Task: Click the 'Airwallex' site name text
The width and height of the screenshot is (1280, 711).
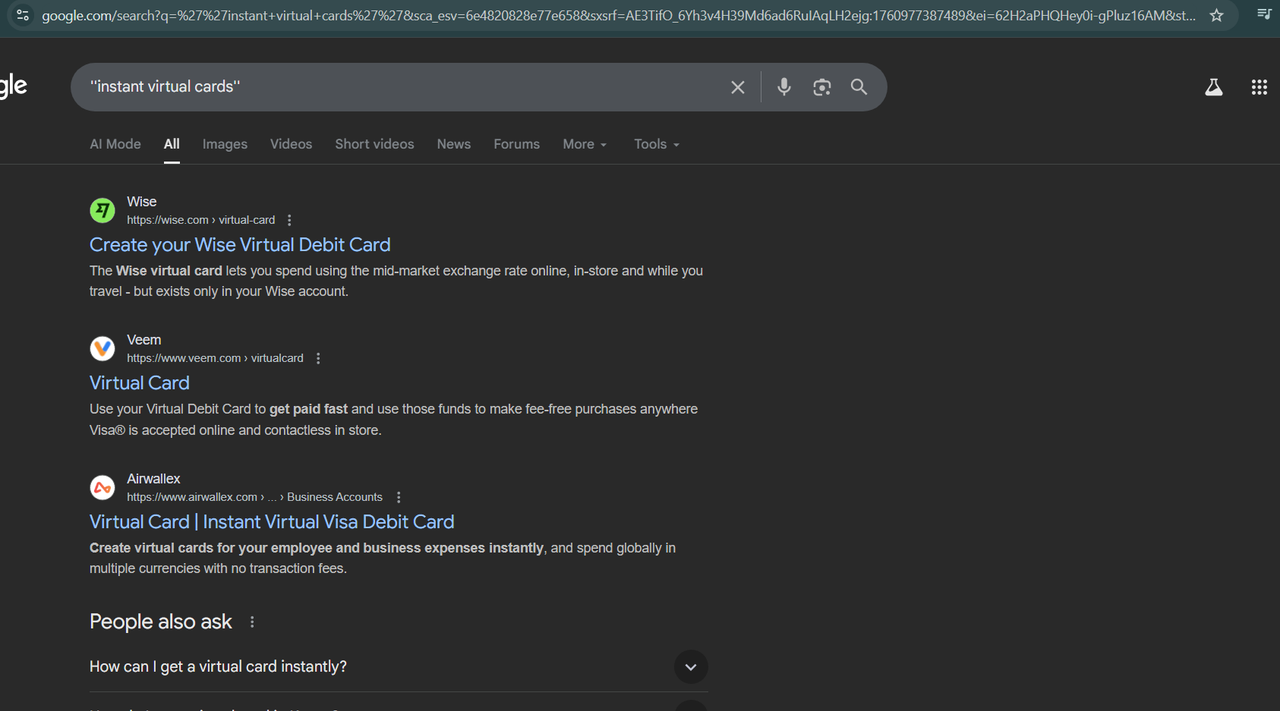Action: point(154,479)
